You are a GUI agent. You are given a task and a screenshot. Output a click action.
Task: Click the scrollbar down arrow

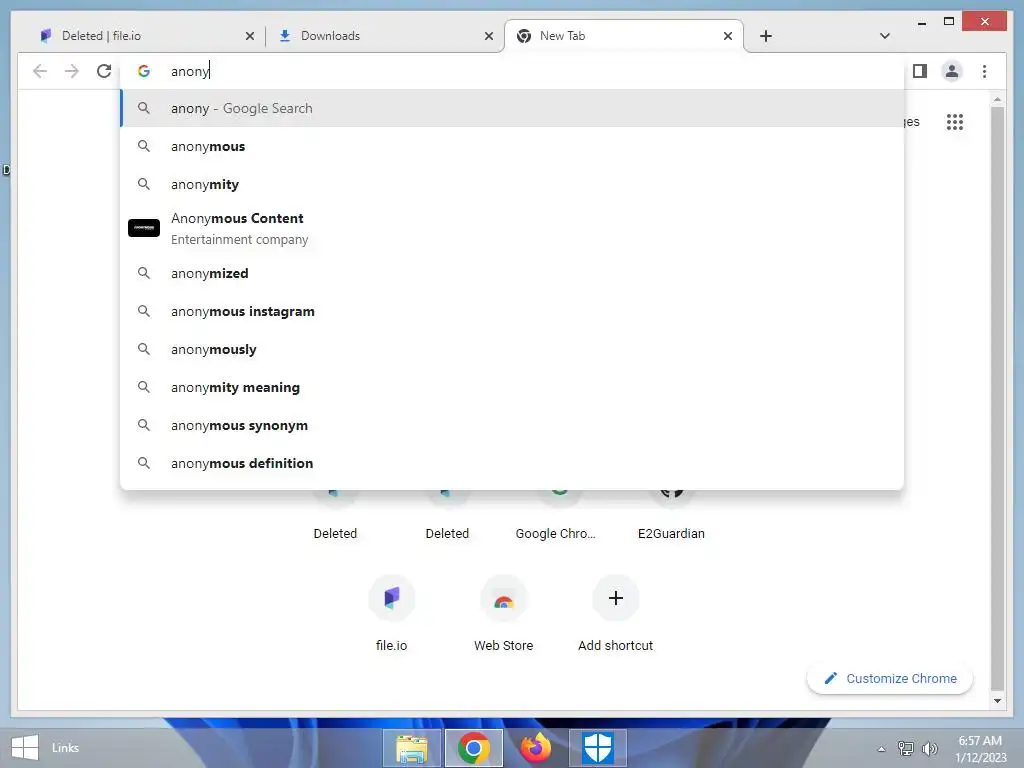point(997,701)
